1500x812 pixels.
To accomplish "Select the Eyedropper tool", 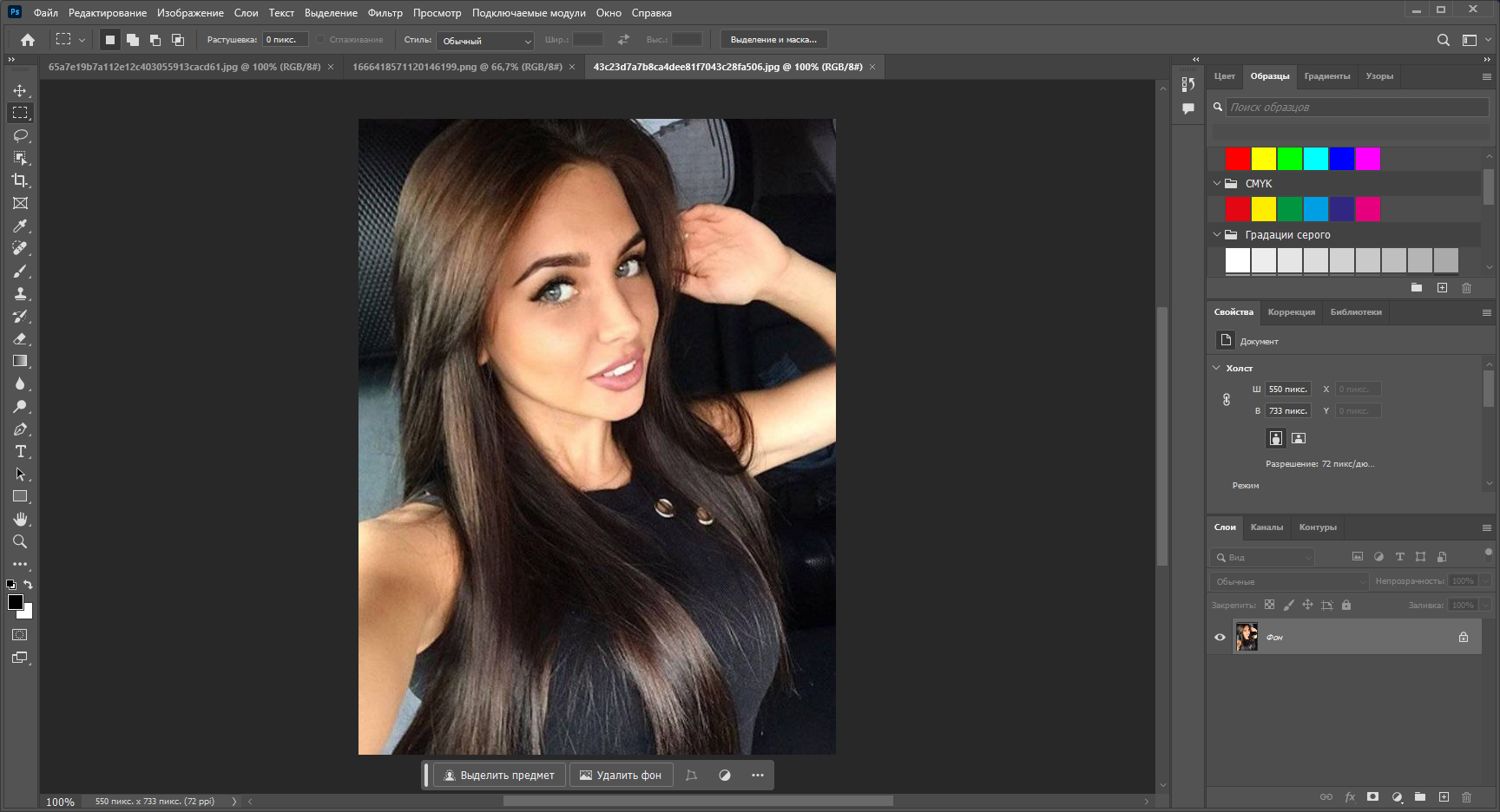I will 20,226.
